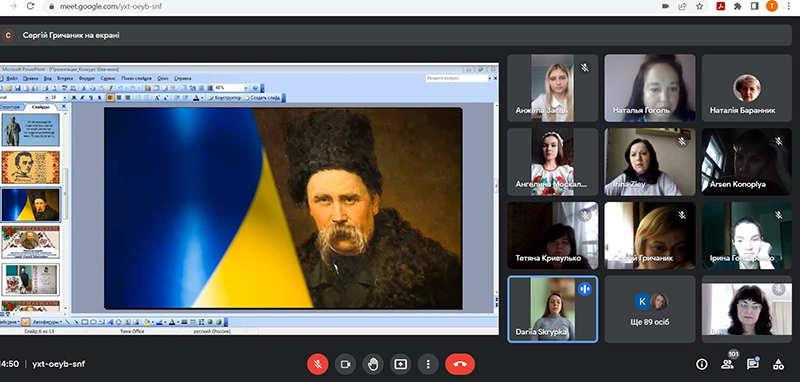Image resolution: width=800 pixels, height=382 pixels.
Task: Select Анжела Заєць video tile
Action: [553, 88]
